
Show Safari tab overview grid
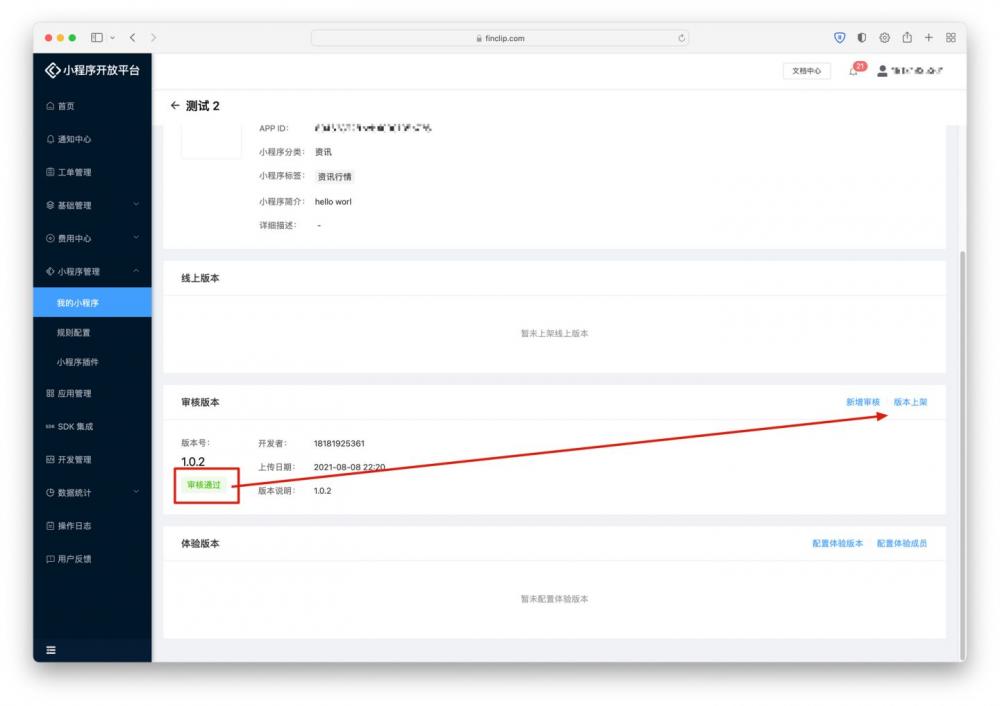[x=950, y=38]
